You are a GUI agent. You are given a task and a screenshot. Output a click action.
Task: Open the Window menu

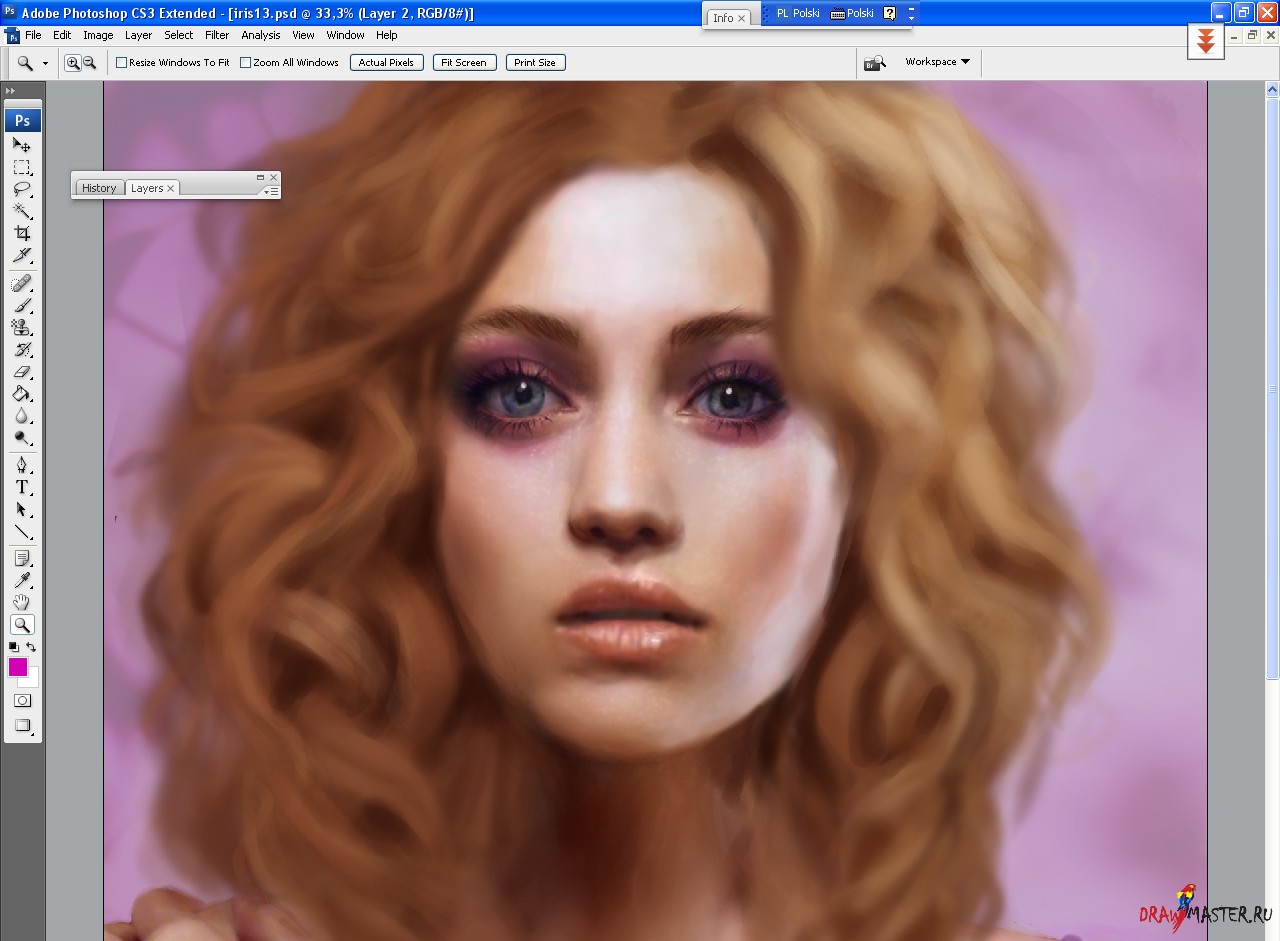(345, 35)
